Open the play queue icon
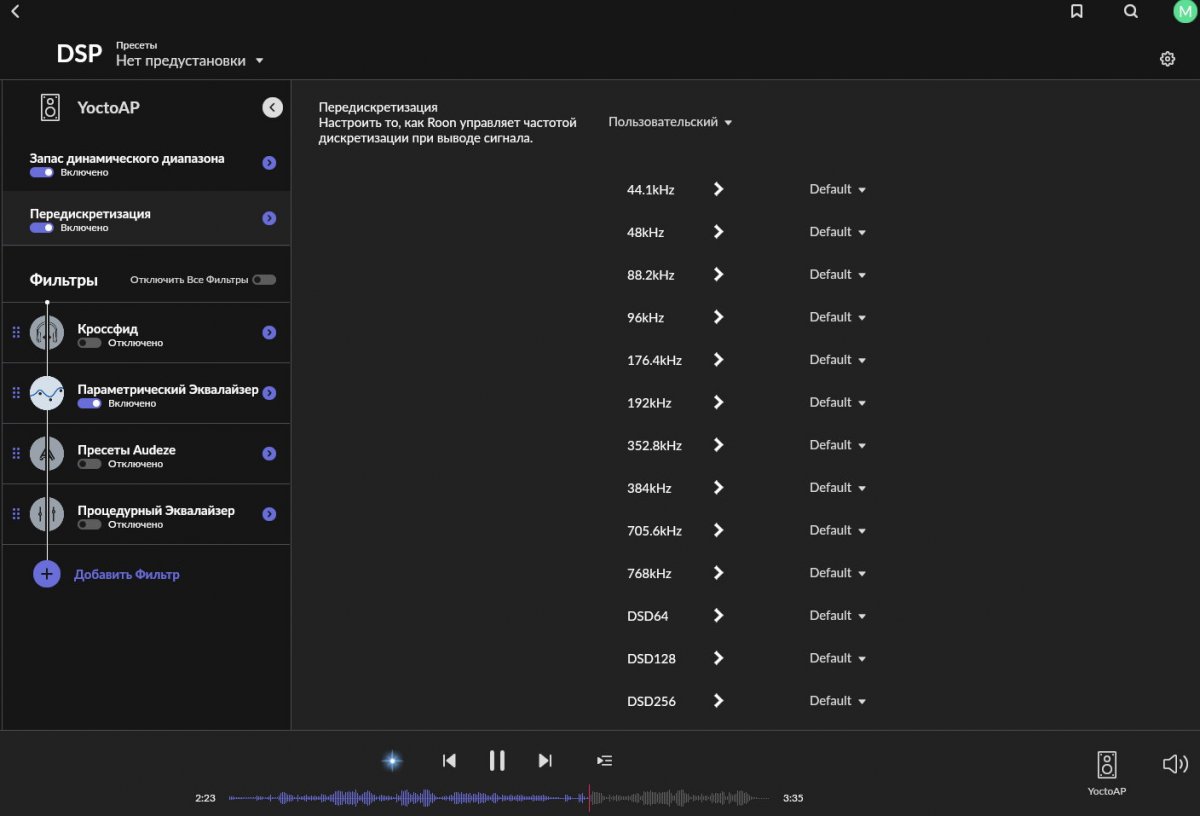1200x816 pixels. [604, 761]
